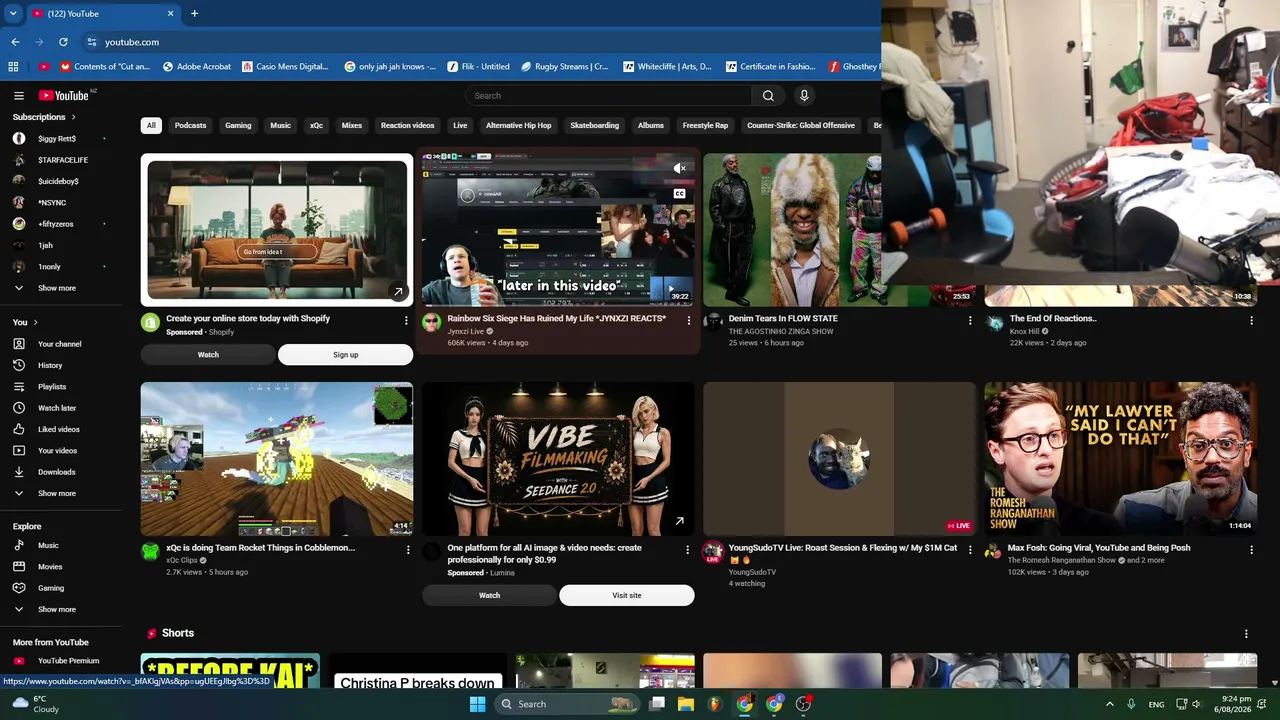Open the Rugby Streams bookmark
The height and width of the screenshot is (720, 1280).
pos(565,67)
